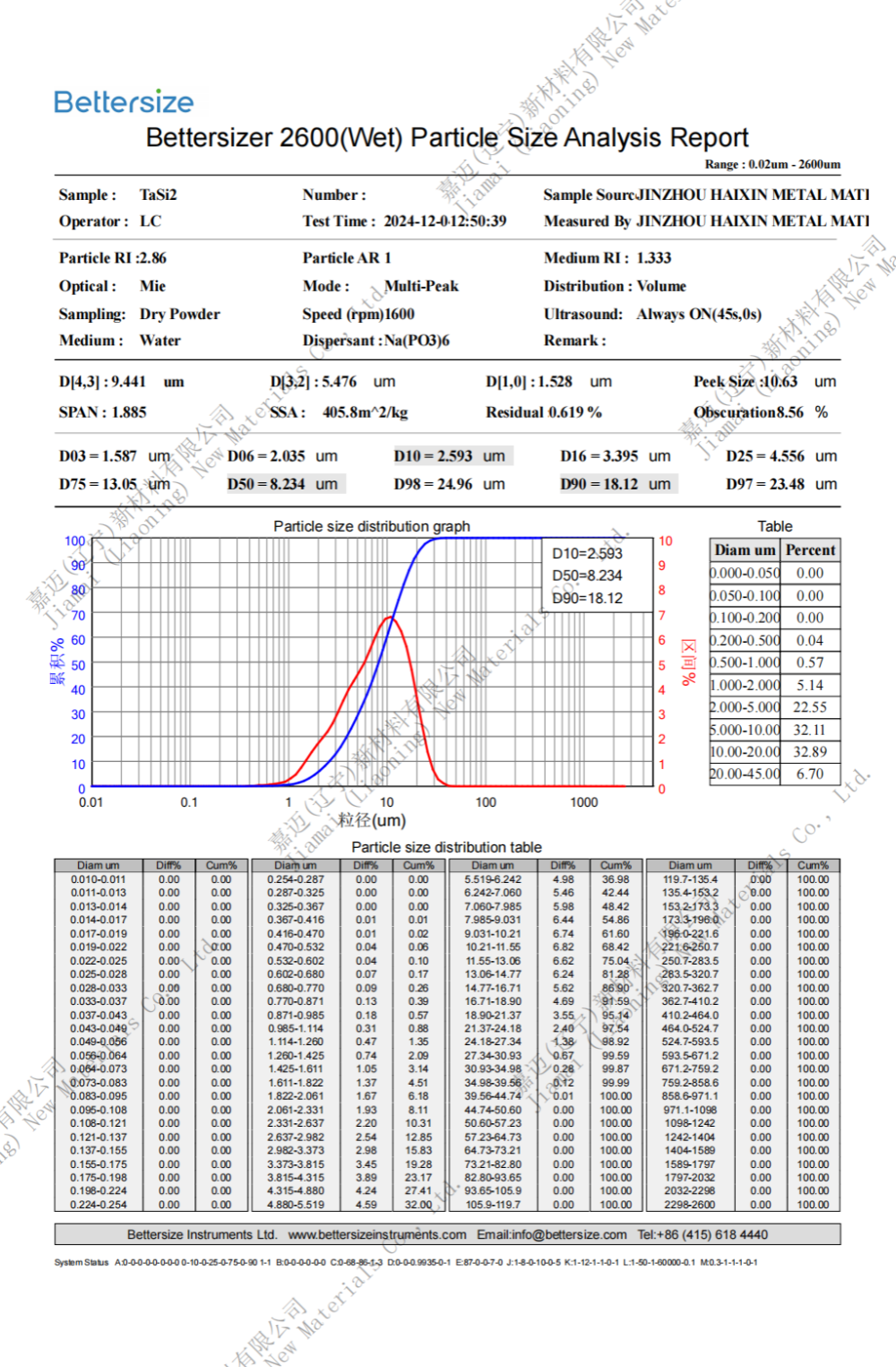
Task: Select the highlighted D90 = 18.12 value
Action: pyautogui.click(x=618, y=483)
